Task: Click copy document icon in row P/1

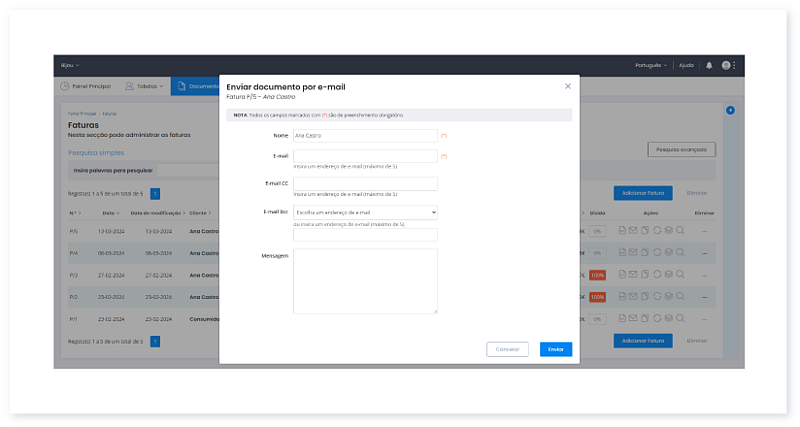Action: pyautogui.click(x=645, y=318)
